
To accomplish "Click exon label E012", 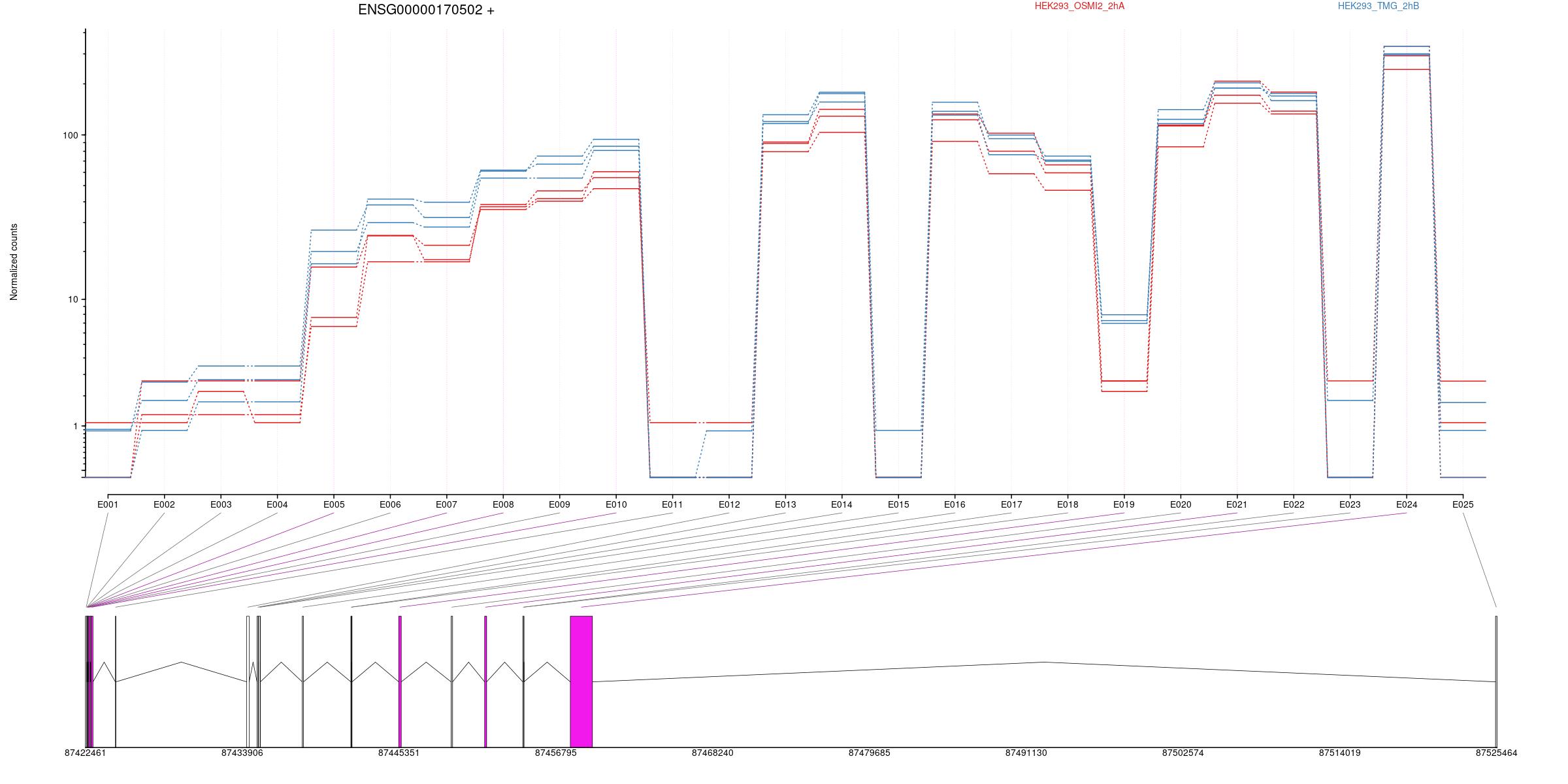I will point(729,504).
